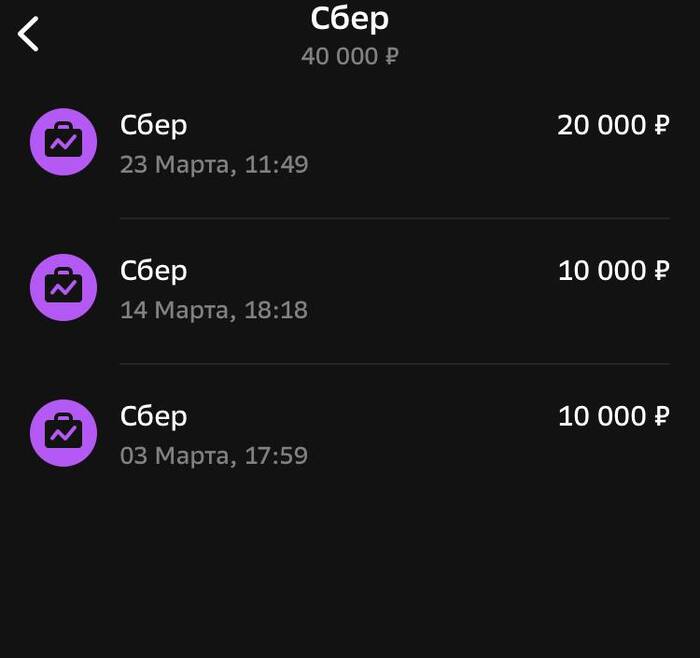Tap the Сбер page title in header
Viewport: 700px width, 658px height.
pos(350,18)
